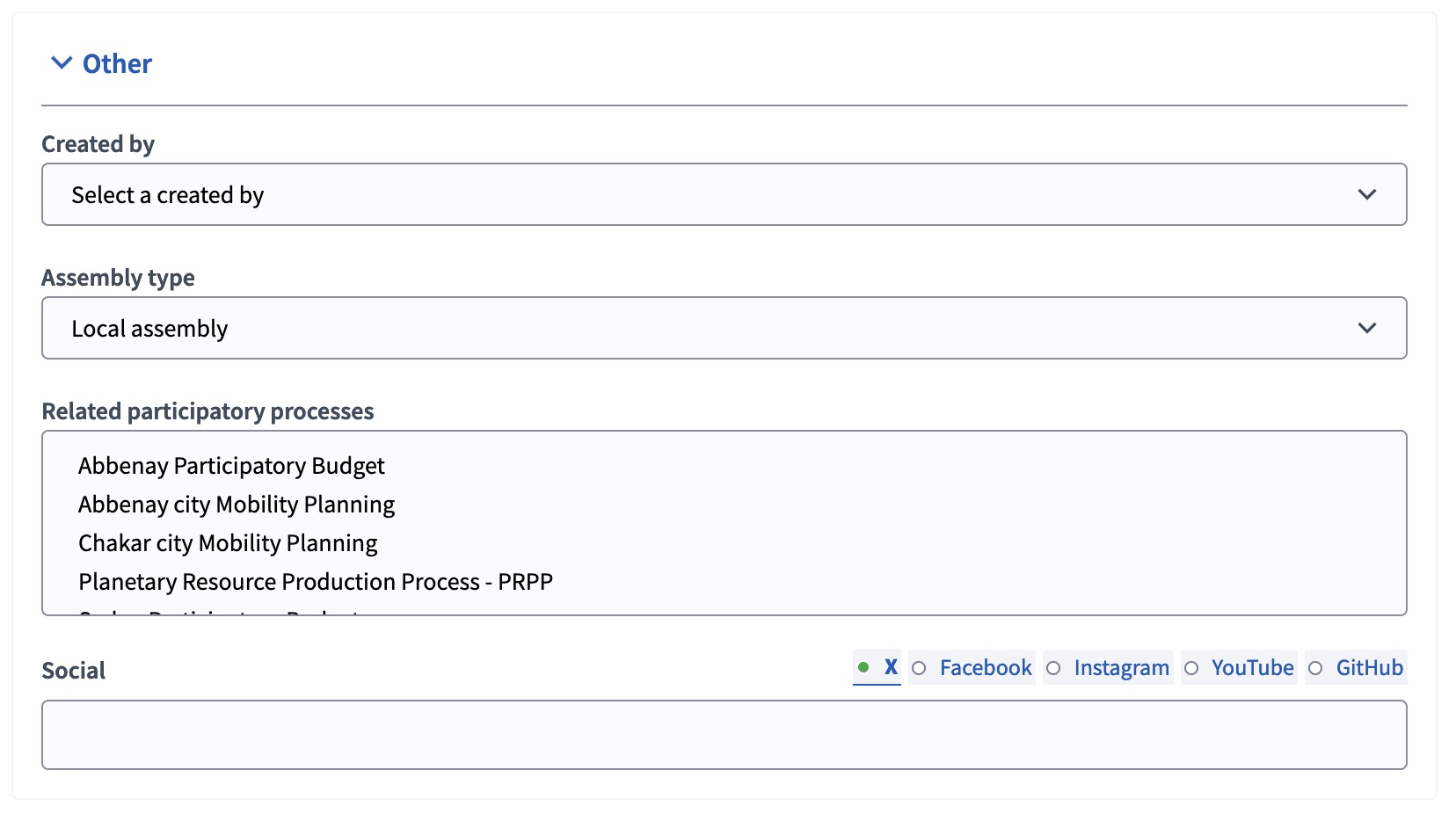The height and width of the screenshot is (821, 1456).
Task: Click the Assembly type chevron arrow
Action: click(x=1366, y=328)
